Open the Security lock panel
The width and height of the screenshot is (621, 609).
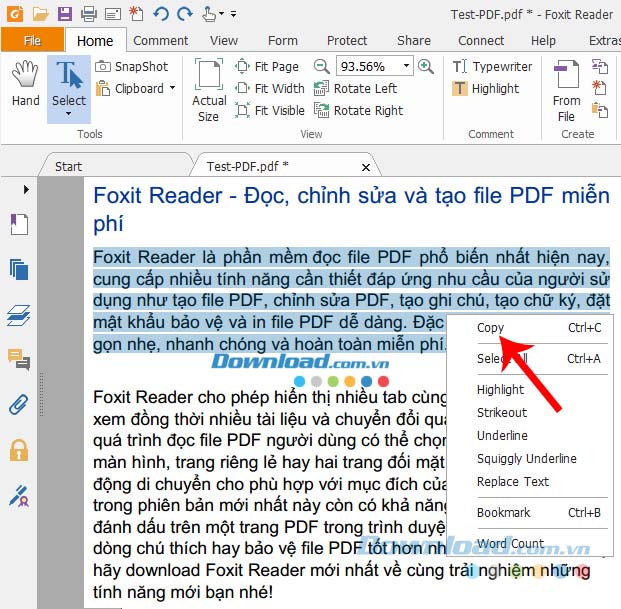(19, 450)
